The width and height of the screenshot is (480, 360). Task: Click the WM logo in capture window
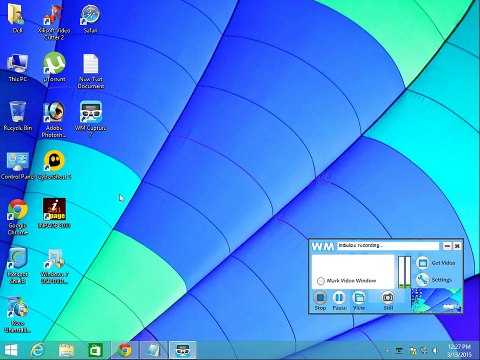[x=322, y=247]
